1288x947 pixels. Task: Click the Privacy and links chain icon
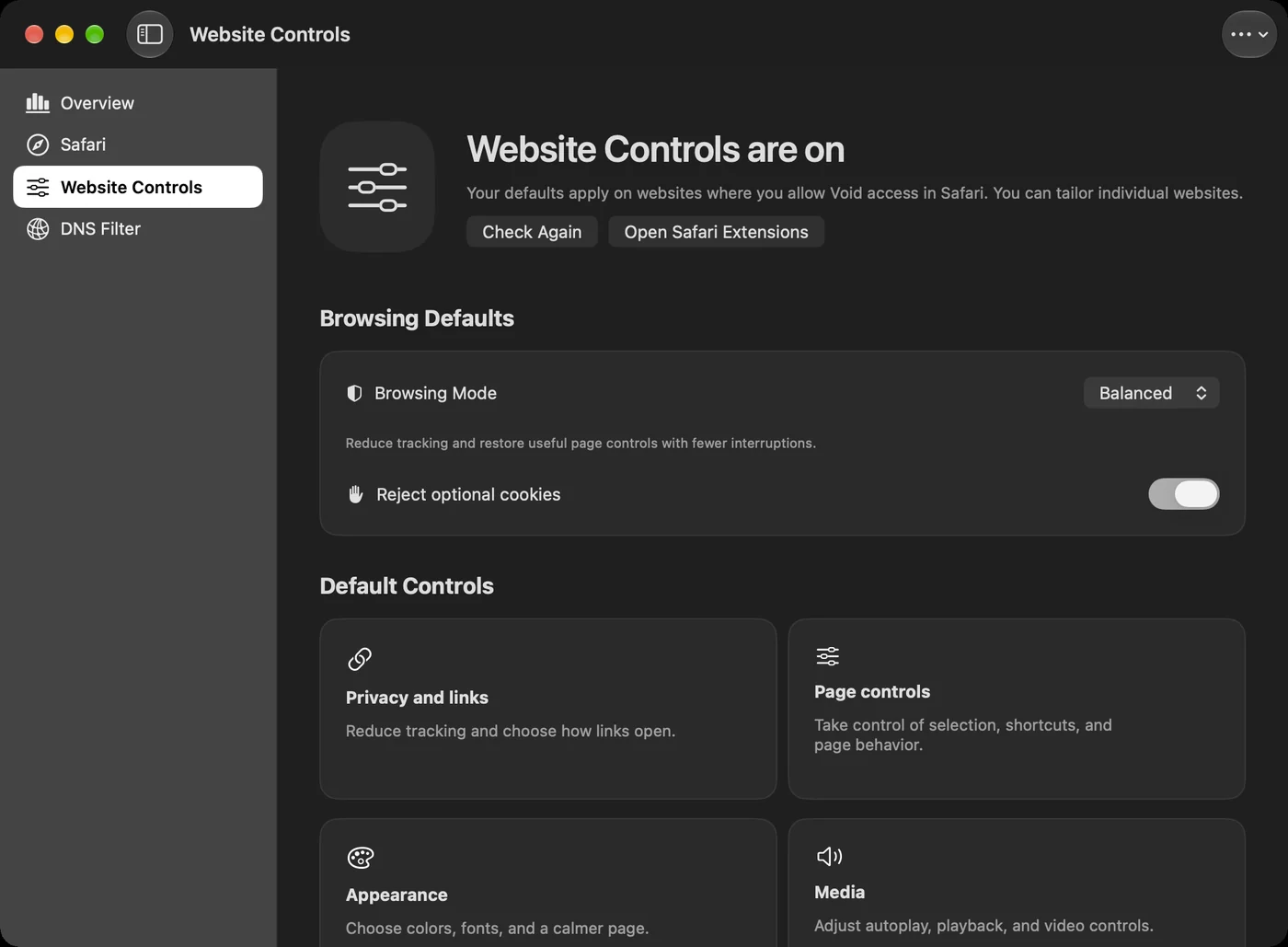(360, 659)
